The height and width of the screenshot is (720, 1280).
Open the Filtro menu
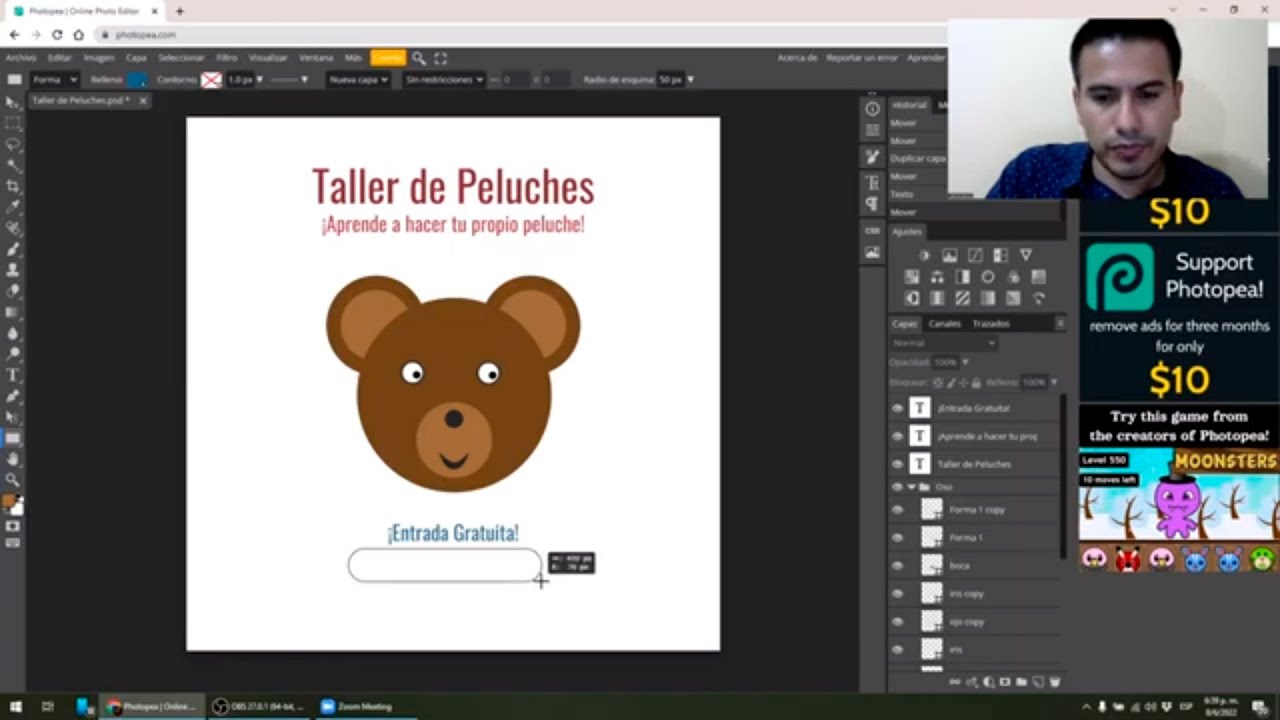pos(227,58)
